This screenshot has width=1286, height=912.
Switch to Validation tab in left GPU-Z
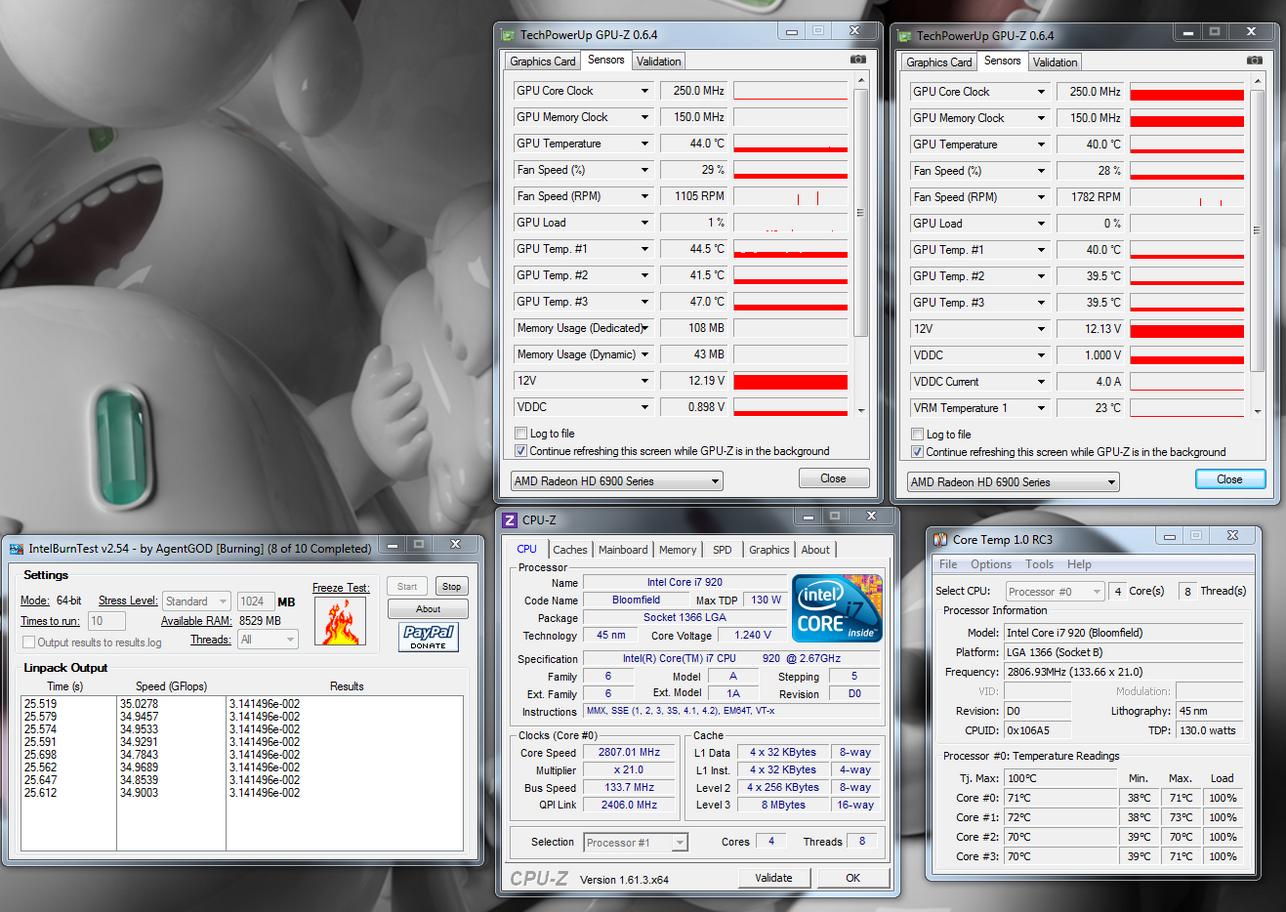[x=659, y=61]
